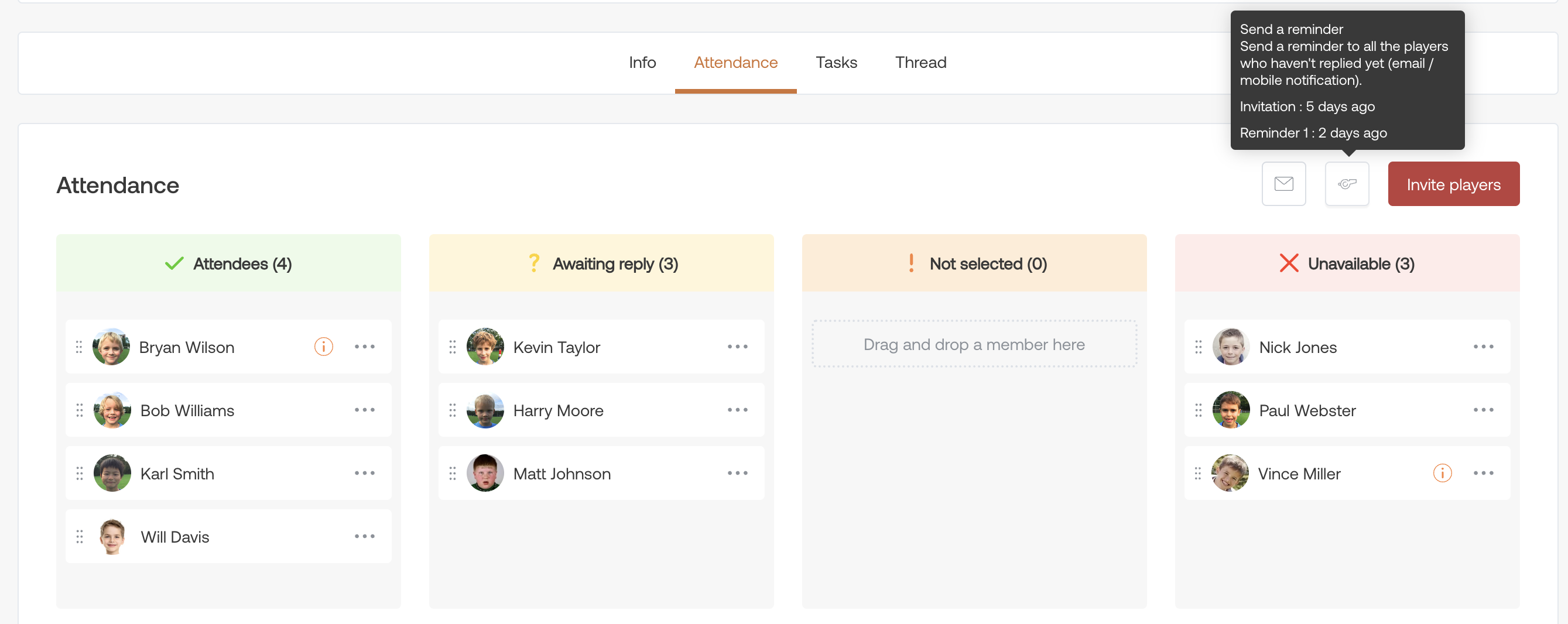Click Nick Jones' avatar photo
This screenshot has height=624, width=1568.
(1231, 347)
